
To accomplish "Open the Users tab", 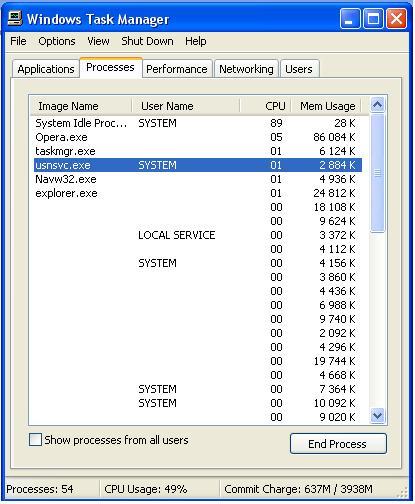I will pos(299,69).
